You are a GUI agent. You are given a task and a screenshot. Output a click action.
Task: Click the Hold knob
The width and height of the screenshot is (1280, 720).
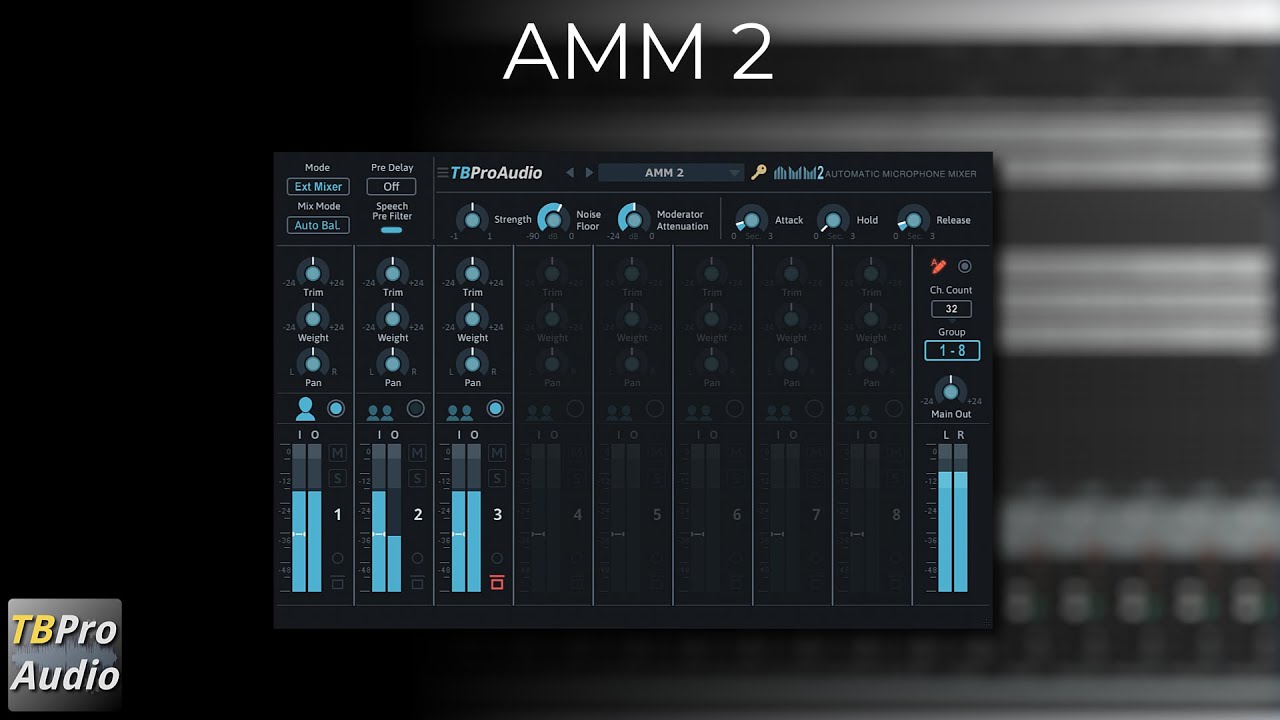[x=833, y=220]
